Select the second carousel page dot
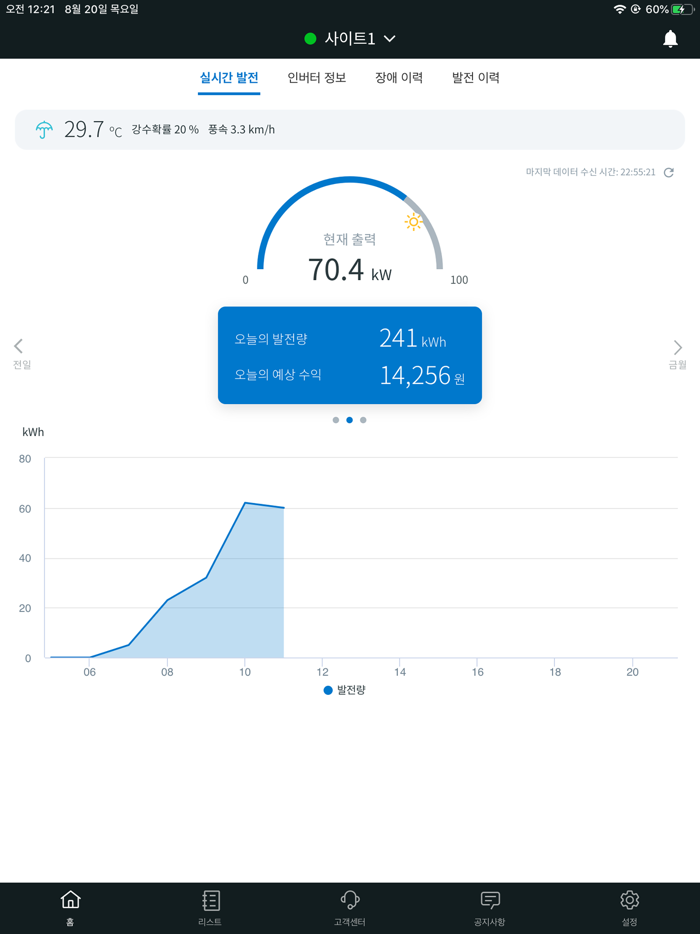The width and height of the screenshot is (700, 934). pos(350,420)
